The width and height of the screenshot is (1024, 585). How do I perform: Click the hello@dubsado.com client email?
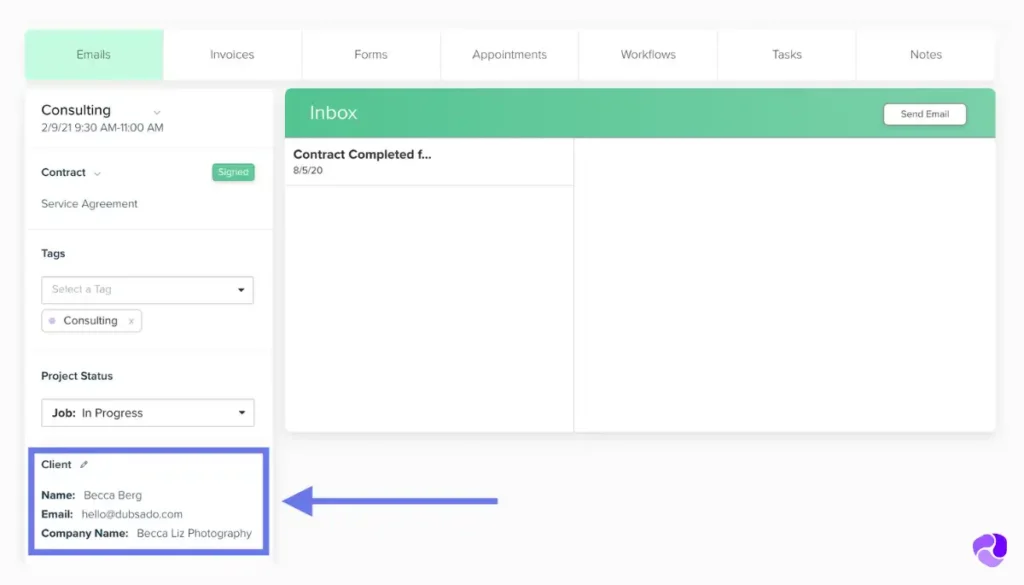[x=132, y=514]
